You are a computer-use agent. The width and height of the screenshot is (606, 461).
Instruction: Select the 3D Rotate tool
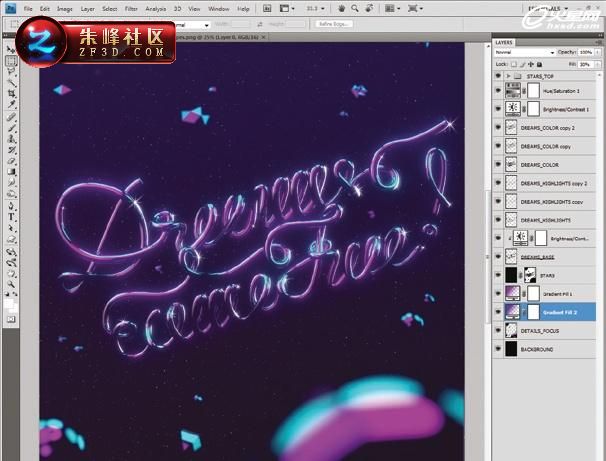11,252
